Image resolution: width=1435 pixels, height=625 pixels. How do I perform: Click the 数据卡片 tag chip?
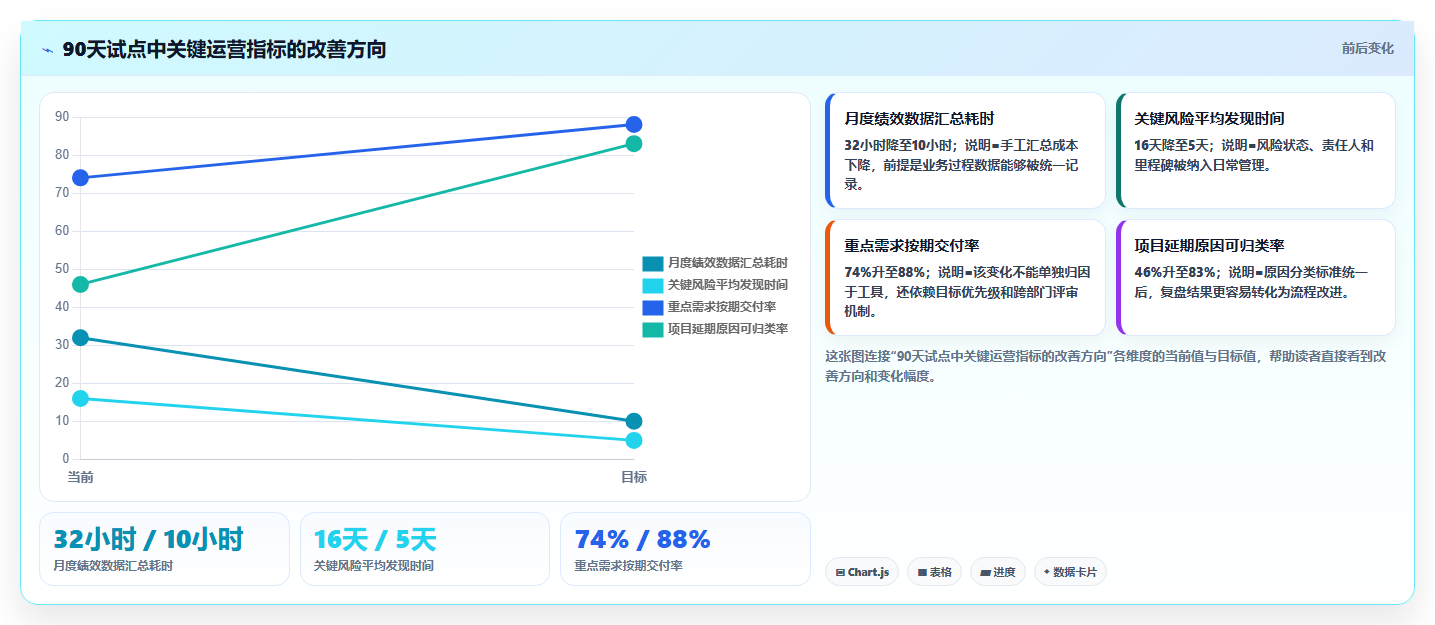coord(1070,572)
